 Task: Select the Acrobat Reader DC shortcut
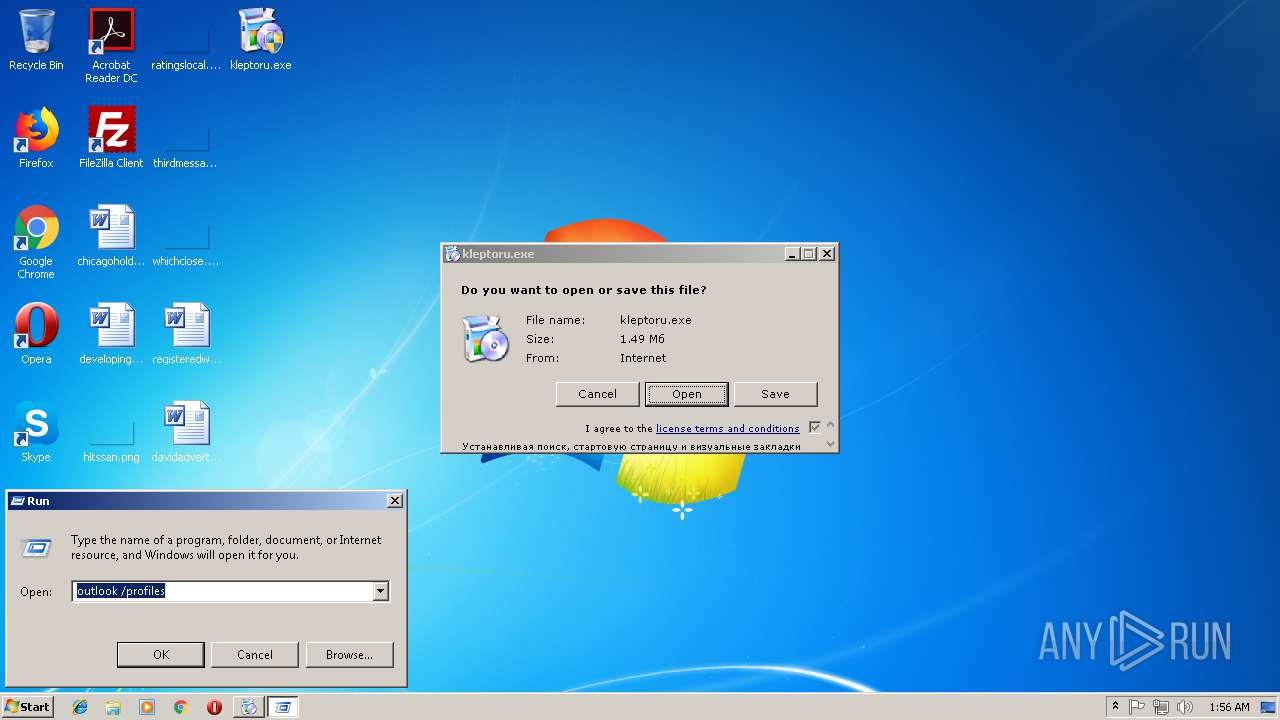click(x=111, y=46)
